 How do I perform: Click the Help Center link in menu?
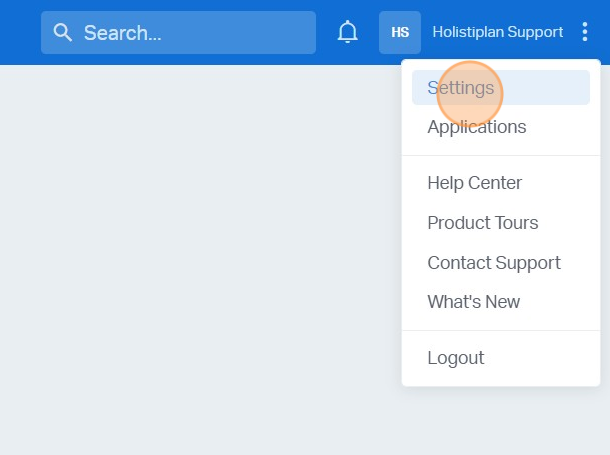coord(474,183)
